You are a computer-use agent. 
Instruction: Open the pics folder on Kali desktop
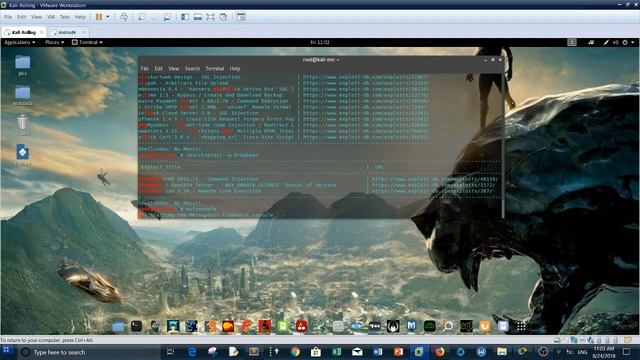click(22, 65)
